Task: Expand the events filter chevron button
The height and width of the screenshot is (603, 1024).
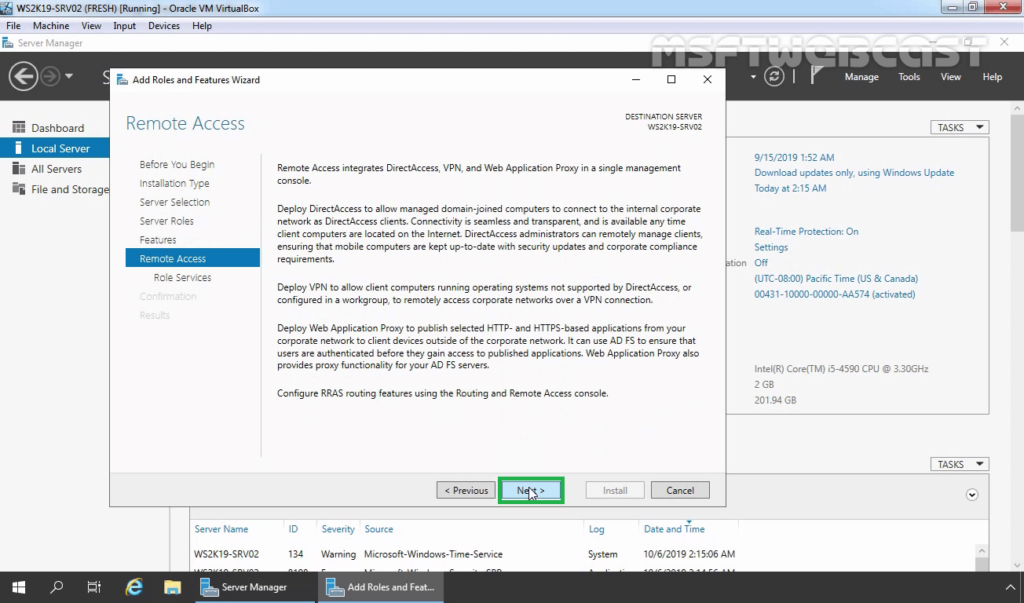Action: [972, 495]
